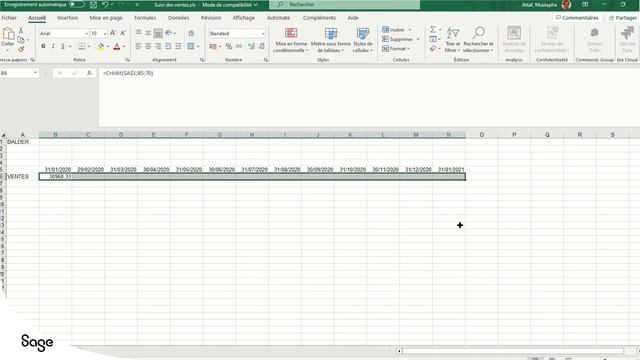The width and height of the screenshot is (640, 360).
Task: Click the Name Box showing B6
Action: pyautogui.click(x=19, y=73)
